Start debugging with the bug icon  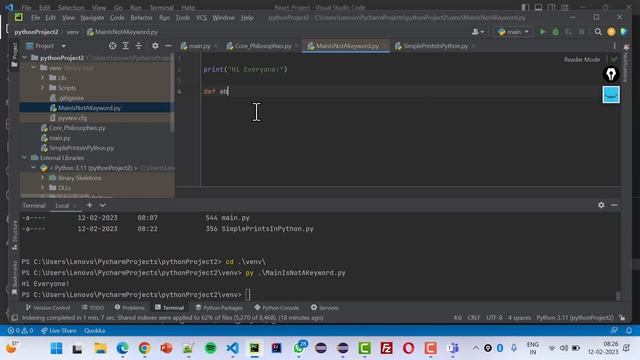click(x=556, y=32)
